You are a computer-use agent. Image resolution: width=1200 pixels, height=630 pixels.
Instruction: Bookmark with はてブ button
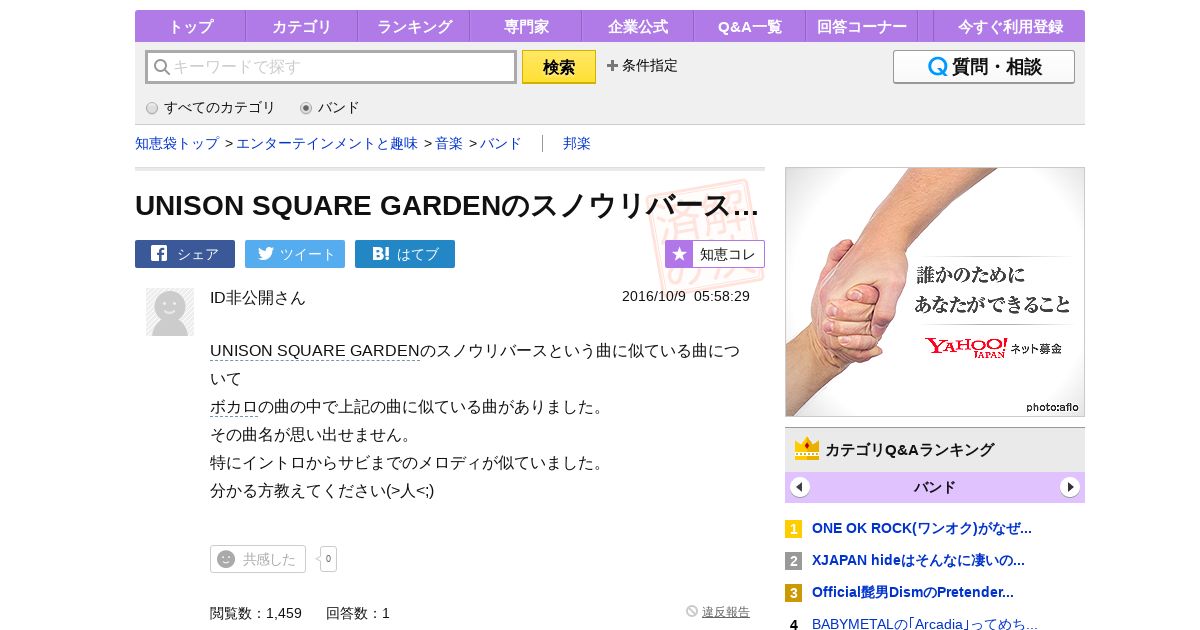coord(405,254)
